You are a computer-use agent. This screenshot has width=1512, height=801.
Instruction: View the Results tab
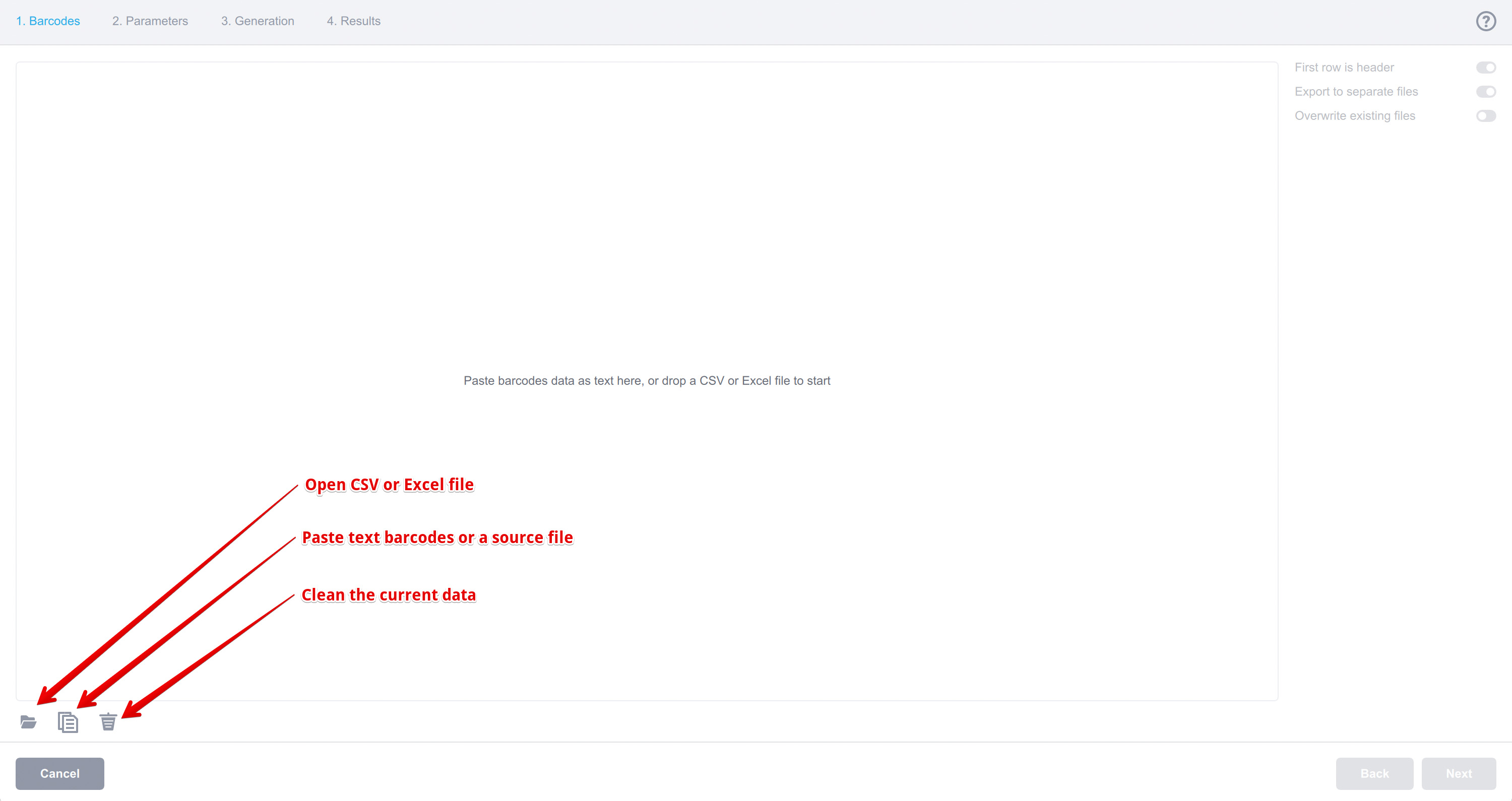(353, 21)
